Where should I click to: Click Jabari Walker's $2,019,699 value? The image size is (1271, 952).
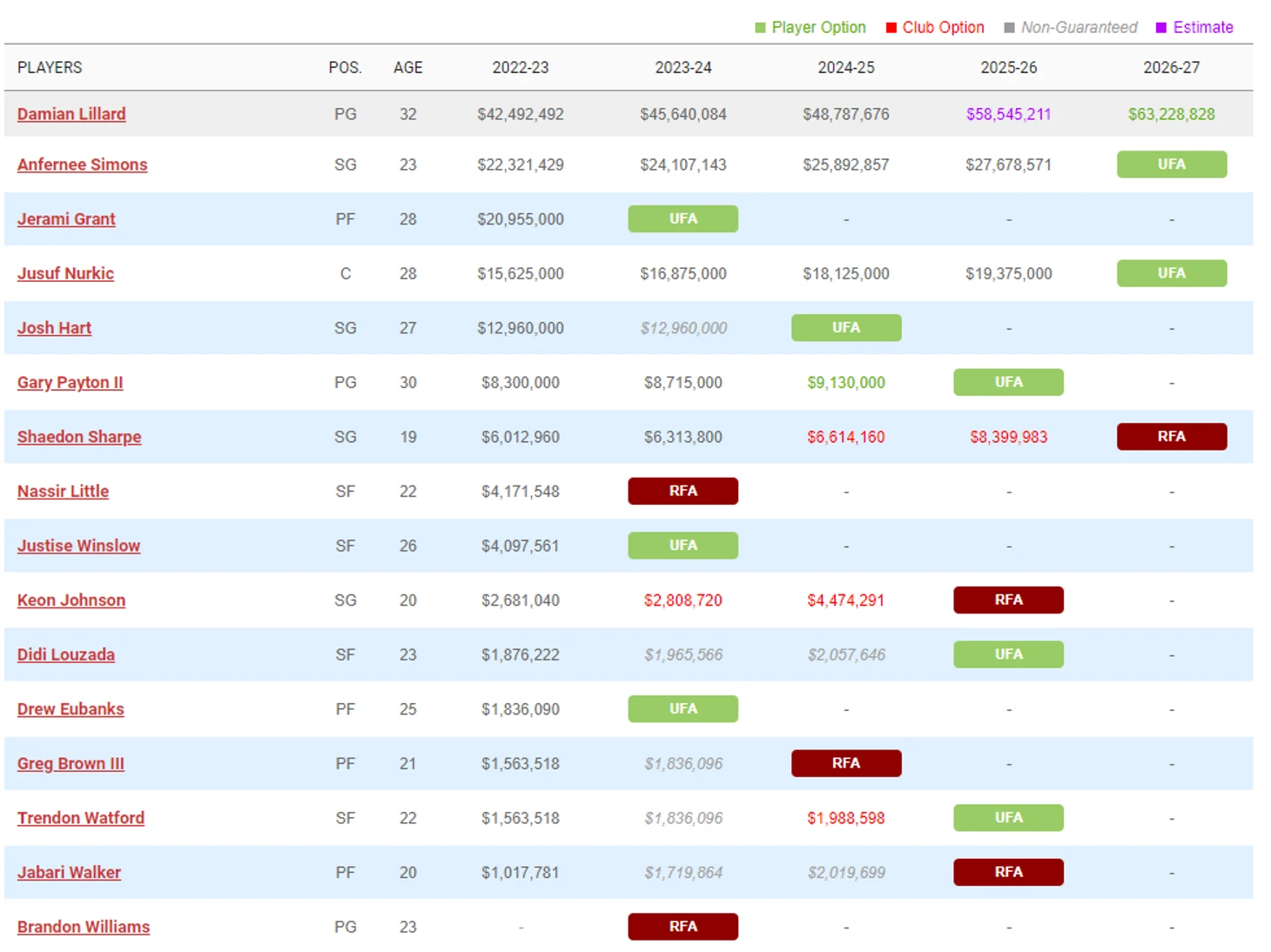(x=846, y=872)
